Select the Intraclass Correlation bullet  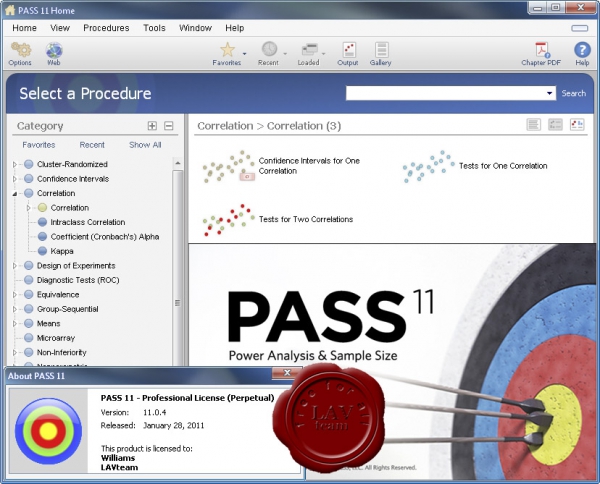[42, 222]
